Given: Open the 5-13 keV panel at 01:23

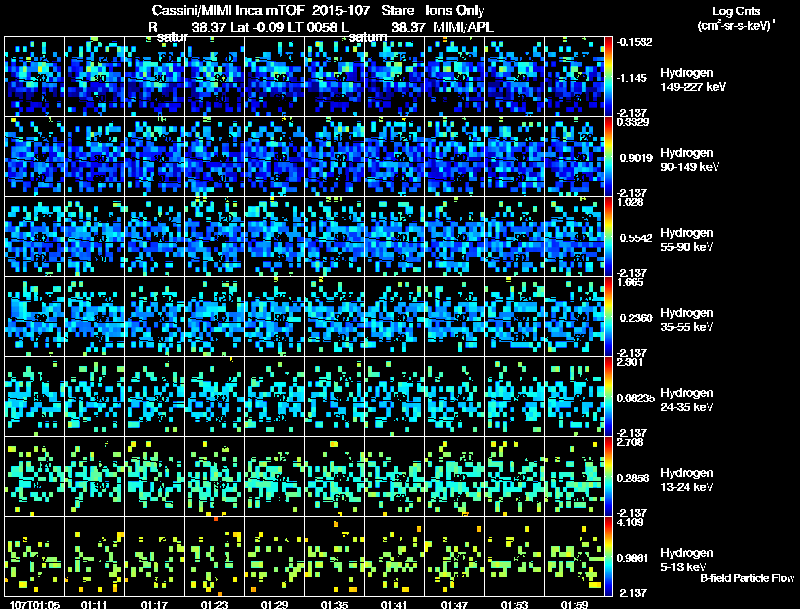Looking at the screenshot, I should (214, 556).
